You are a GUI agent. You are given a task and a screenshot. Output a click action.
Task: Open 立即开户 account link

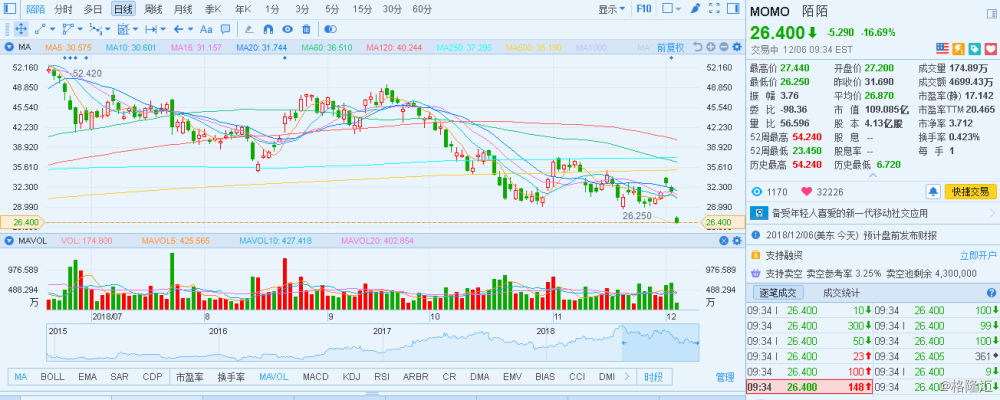point(978,255)
